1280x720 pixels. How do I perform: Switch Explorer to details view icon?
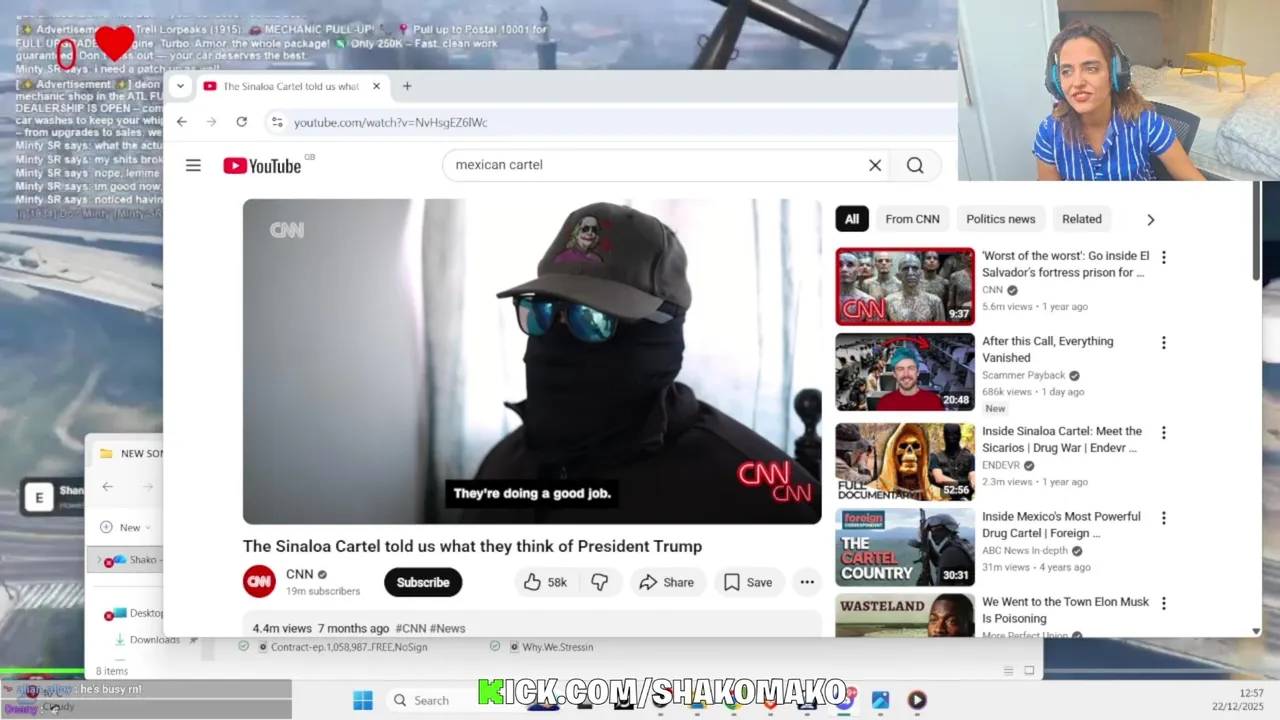pyautogui.click(x=1009, y=670)
